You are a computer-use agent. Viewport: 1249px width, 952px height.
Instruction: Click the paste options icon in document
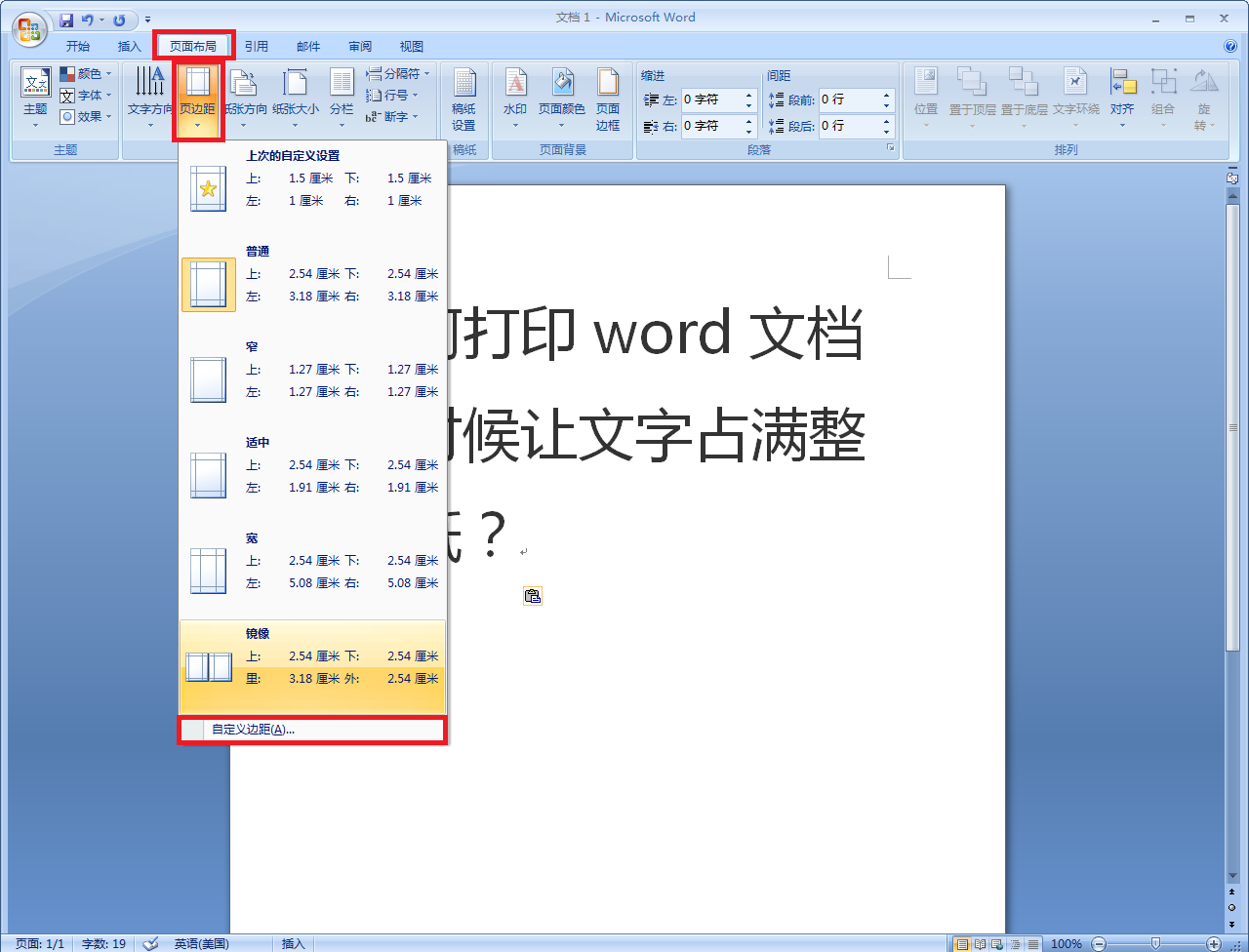tap(532, 596)
